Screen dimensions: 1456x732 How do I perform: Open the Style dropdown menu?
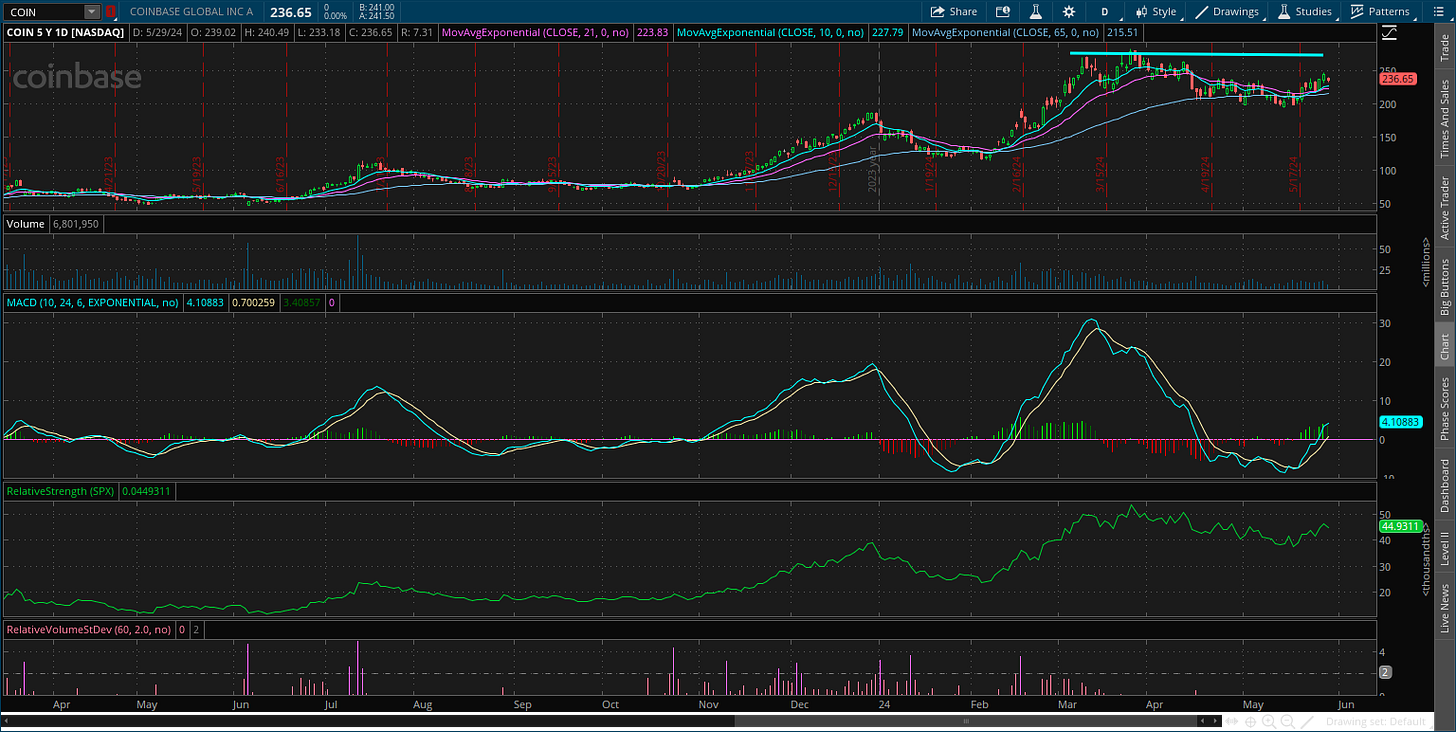tap(1155, 12)
